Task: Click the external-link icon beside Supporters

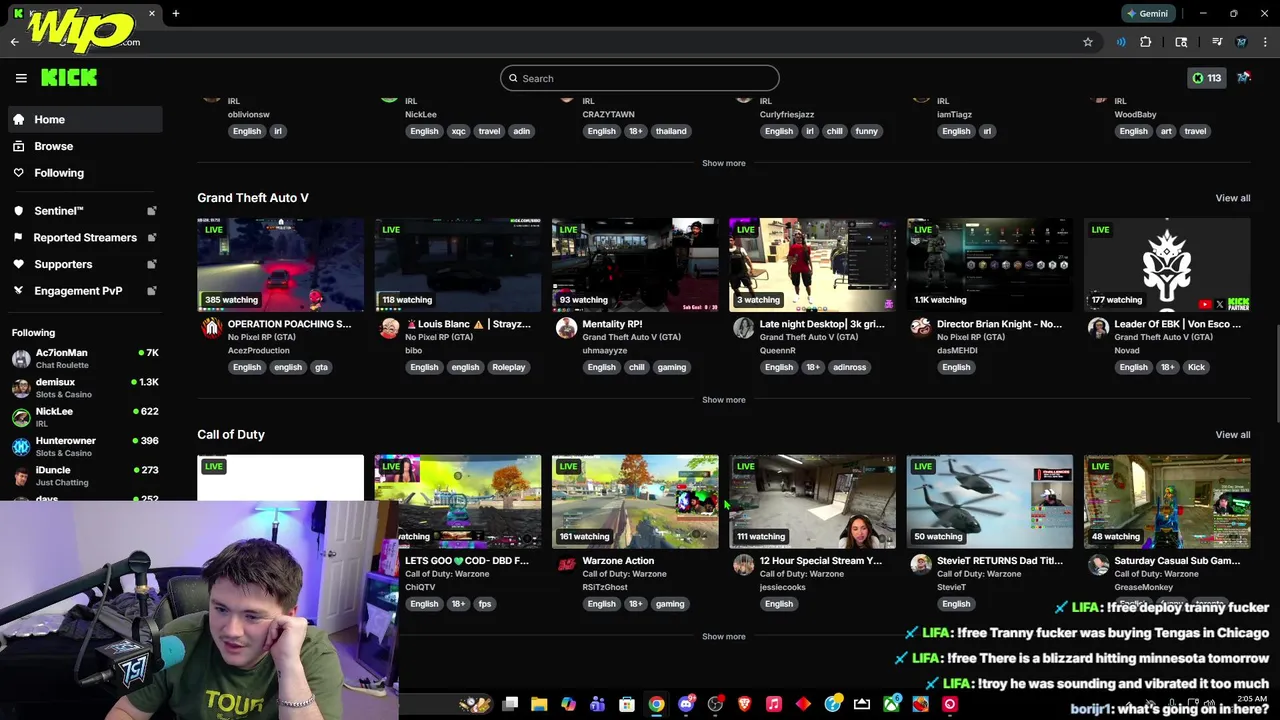Action: pos(152,264)
